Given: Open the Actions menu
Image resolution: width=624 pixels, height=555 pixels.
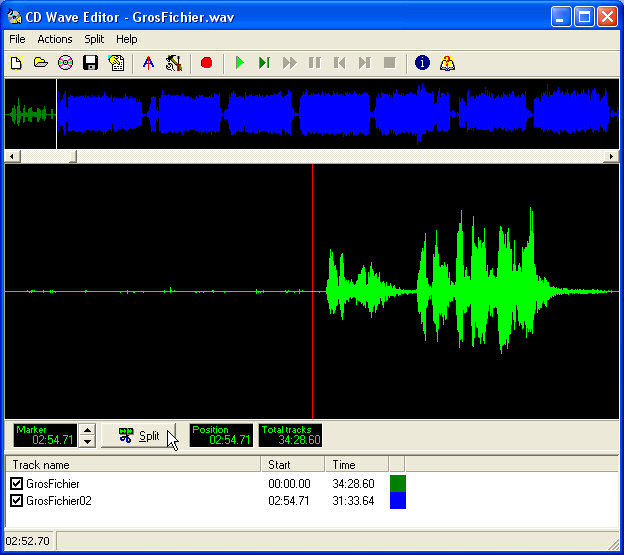Looking at the screenshot, I should 55,39.
